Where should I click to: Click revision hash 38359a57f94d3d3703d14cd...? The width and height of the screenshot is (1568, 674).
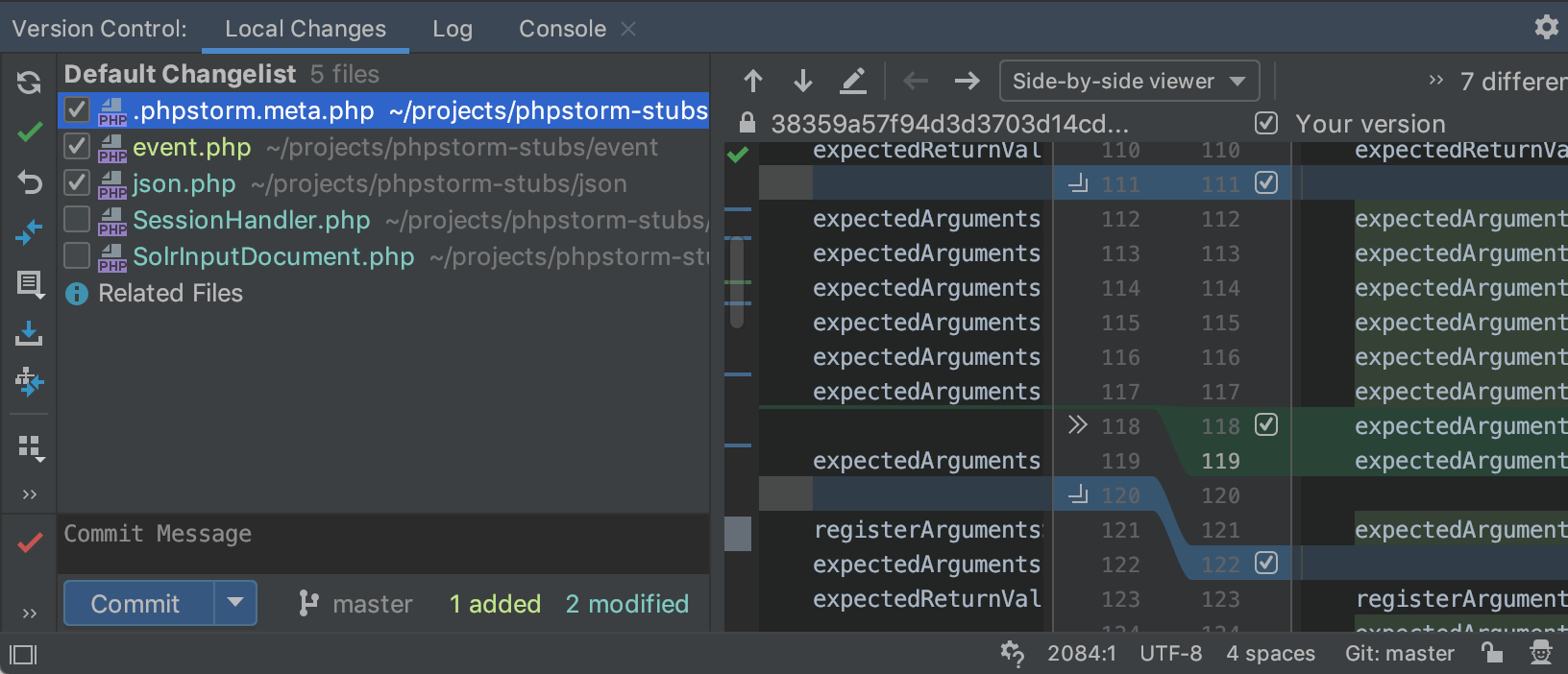click(949, 124)
